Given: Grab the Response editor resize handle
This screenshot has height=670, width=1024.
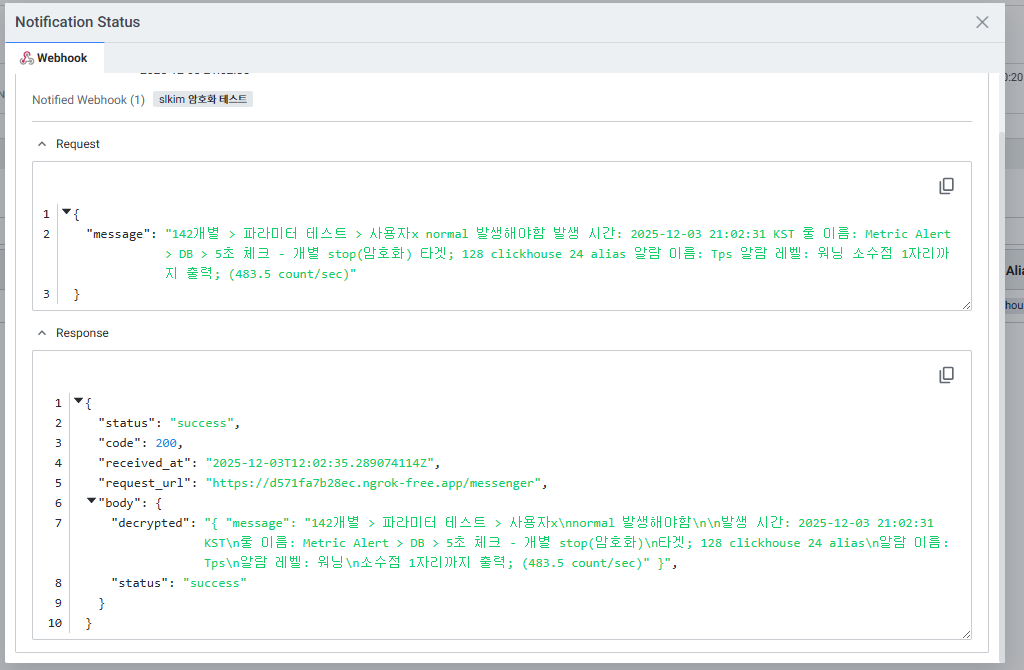Looking at the screenshot, I should click(965, 633).
